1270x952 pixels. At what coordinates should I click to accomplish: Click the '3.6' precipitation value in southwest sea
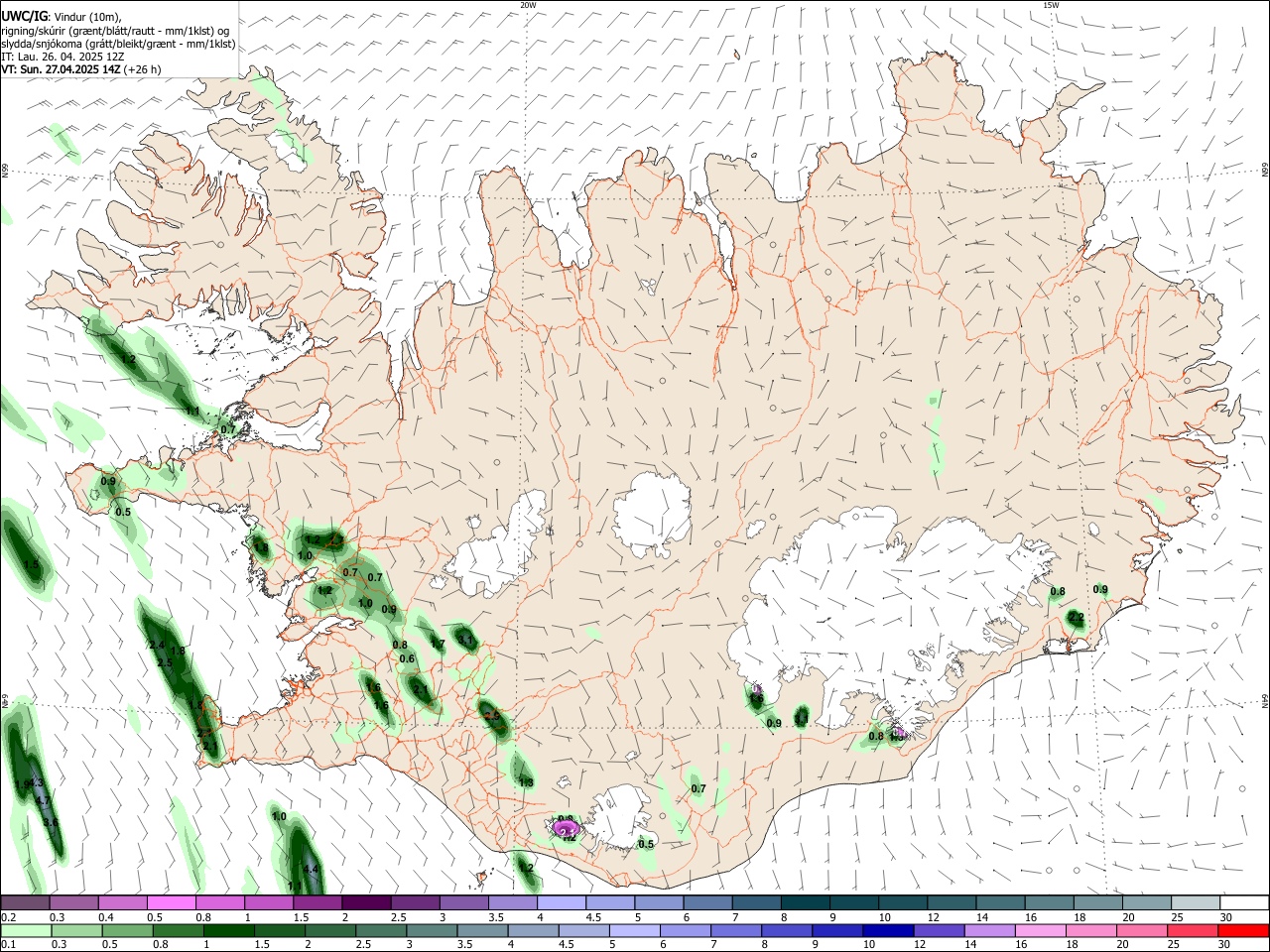[51, 822]
